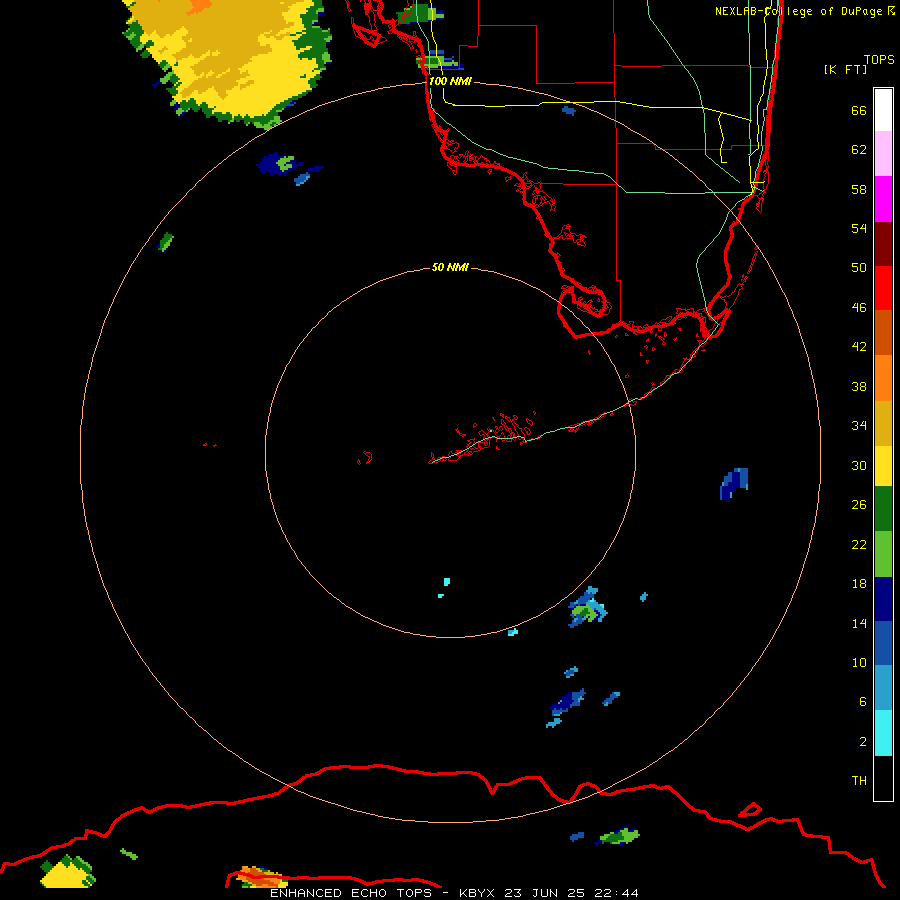Click the light pink legend swatch

point(883,153)
